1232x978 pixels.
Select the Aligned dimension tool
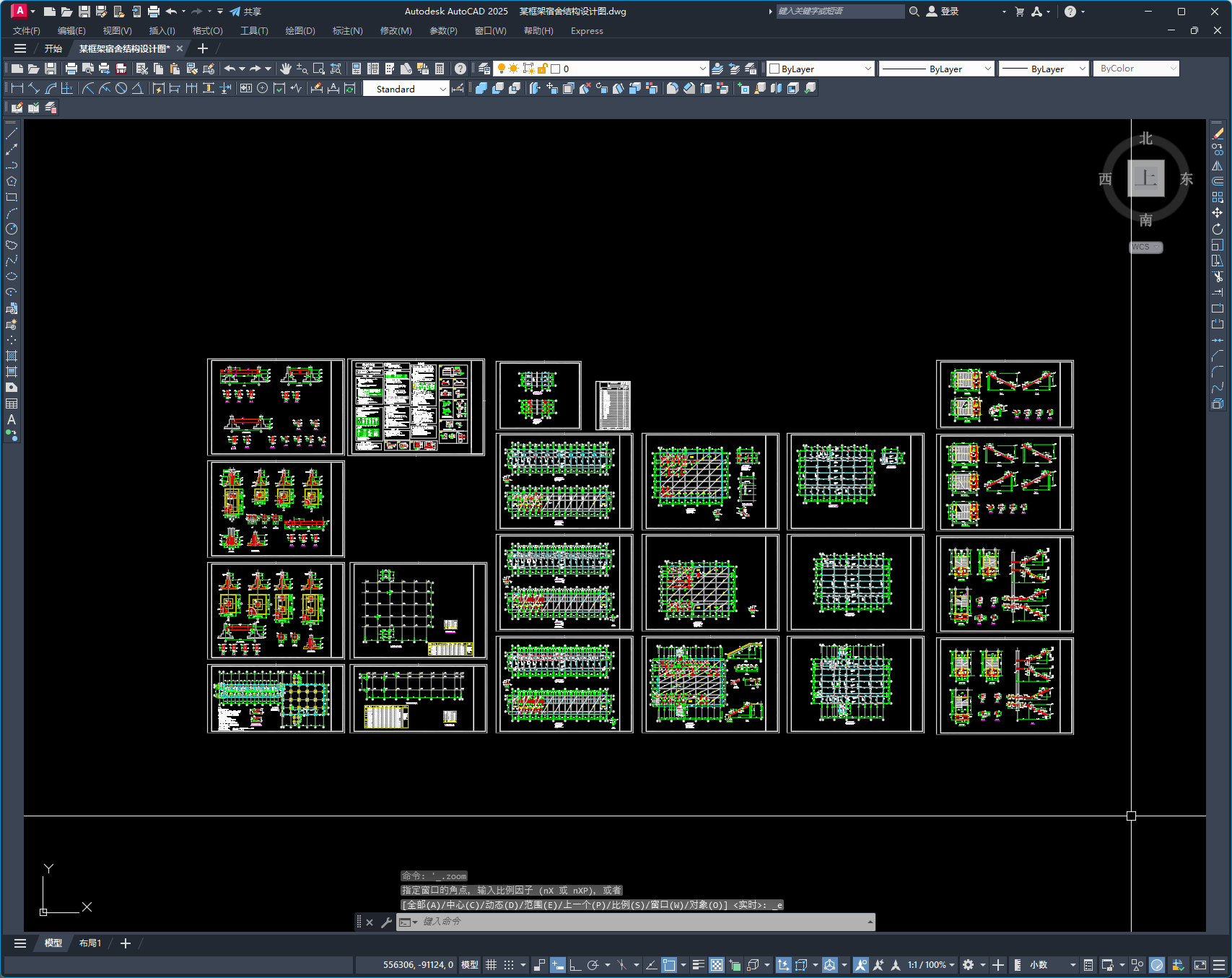click(x=34, y=88)
